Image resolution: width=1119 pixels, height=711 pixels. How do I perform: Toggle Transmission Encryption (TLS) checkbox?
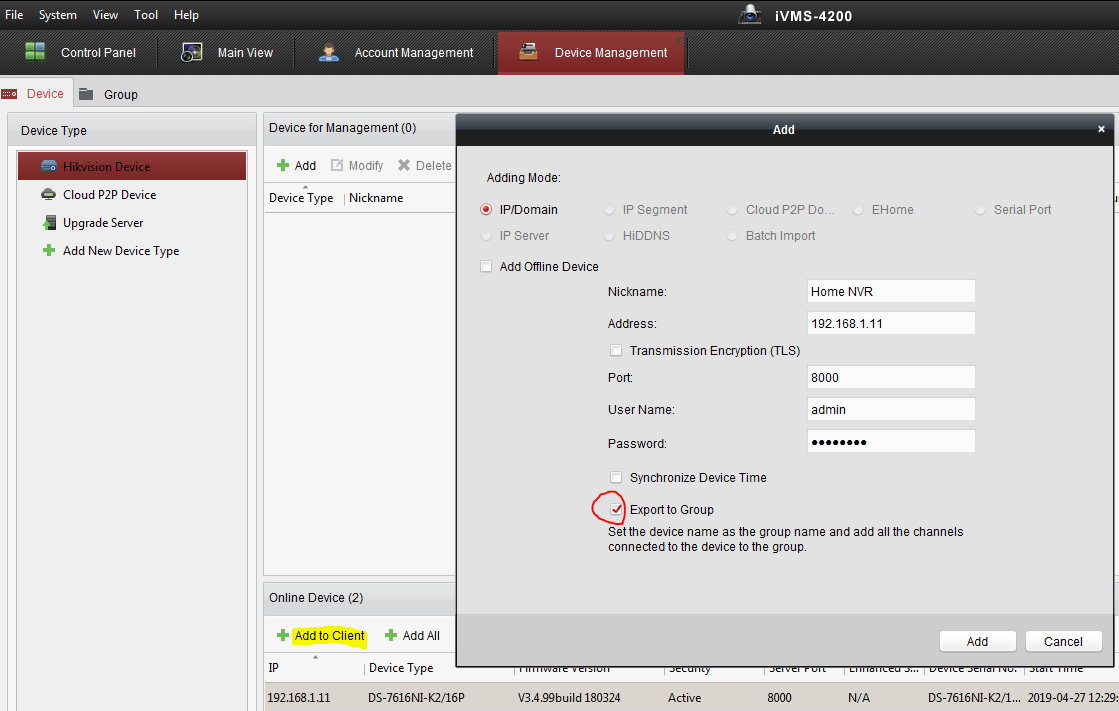[617, 351]
